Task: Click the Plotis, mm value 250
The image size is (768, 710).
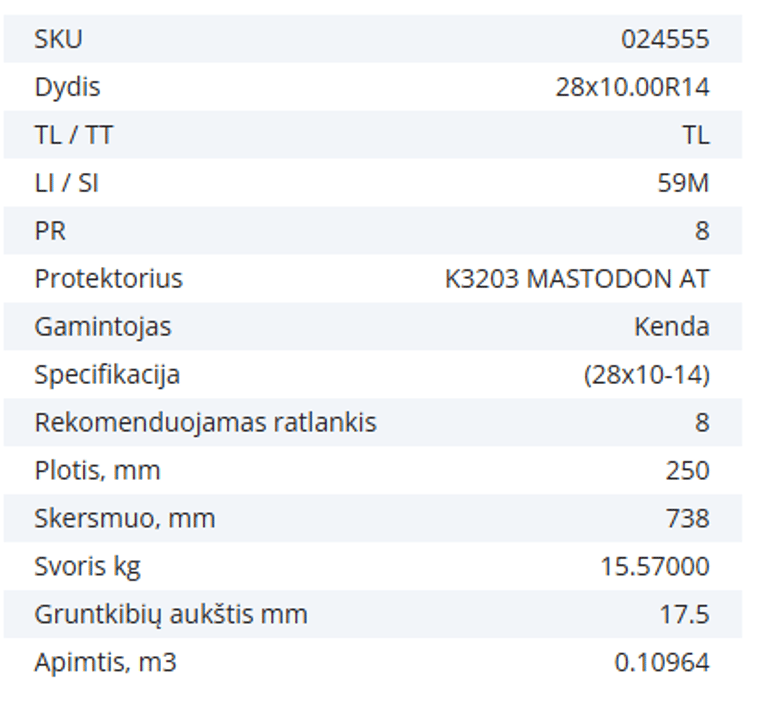Action: [x=687, y=470]
